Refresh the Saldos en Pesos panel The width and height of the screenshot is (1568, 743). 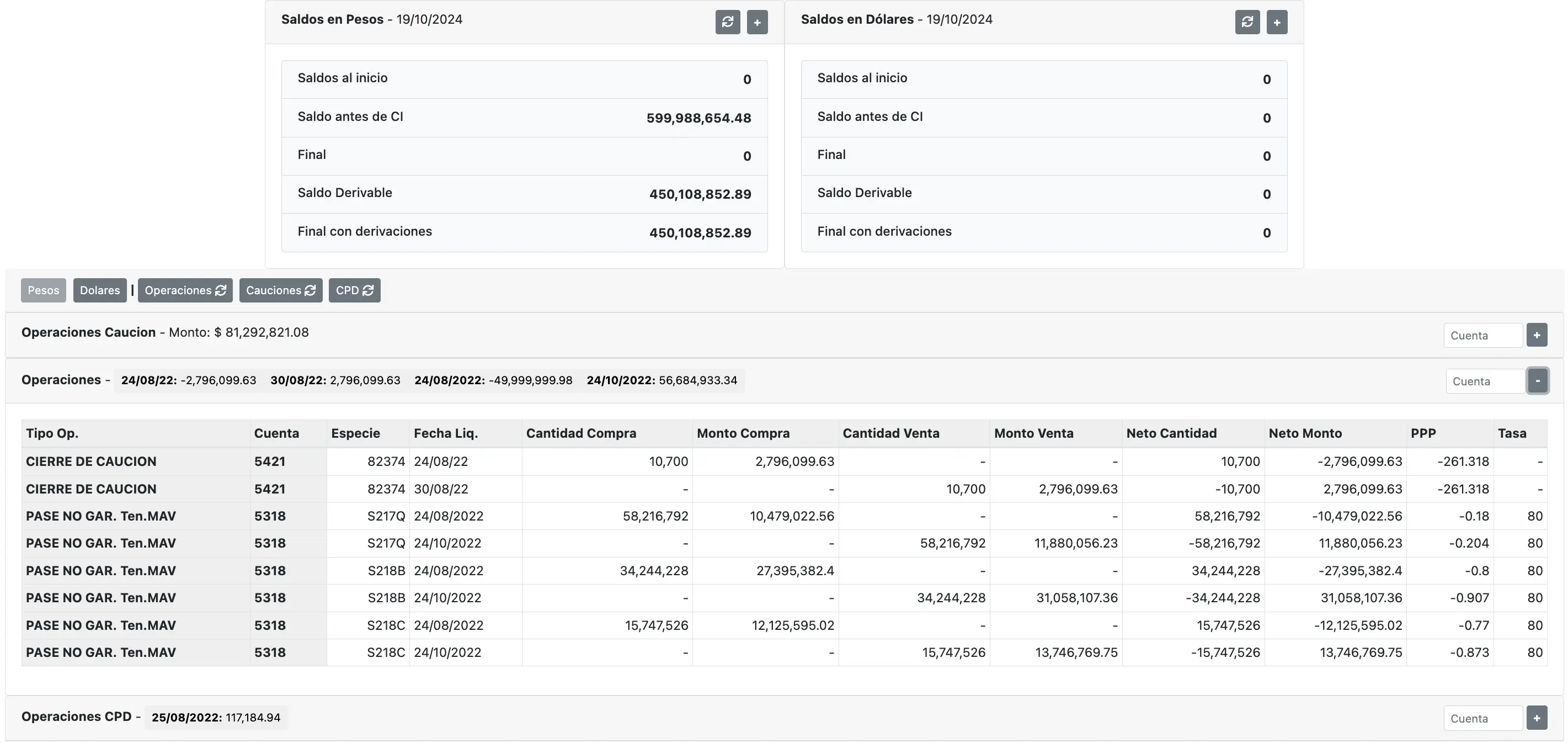727,22
